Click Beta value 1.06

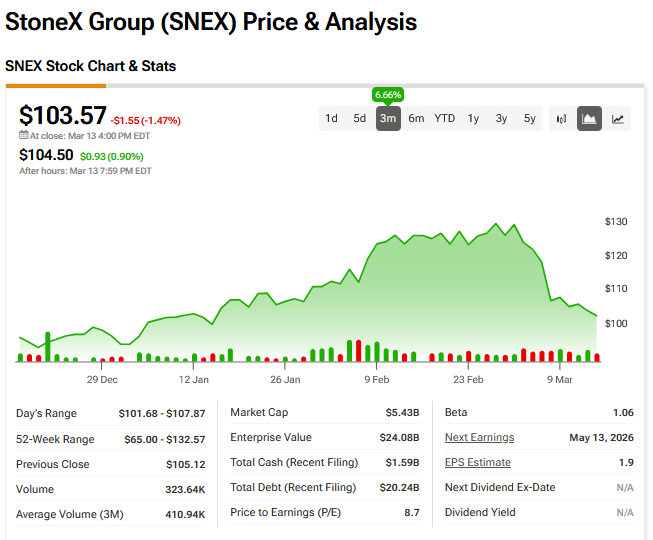[623, 413]
